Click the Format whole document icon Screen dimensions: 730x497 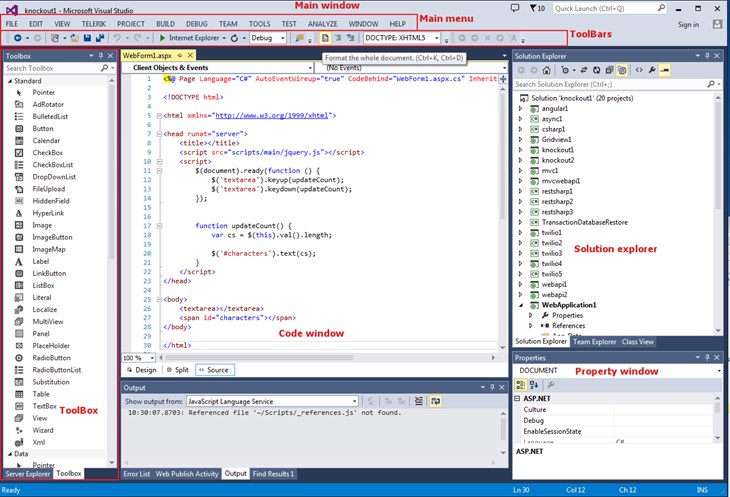(x=325, y=38)
